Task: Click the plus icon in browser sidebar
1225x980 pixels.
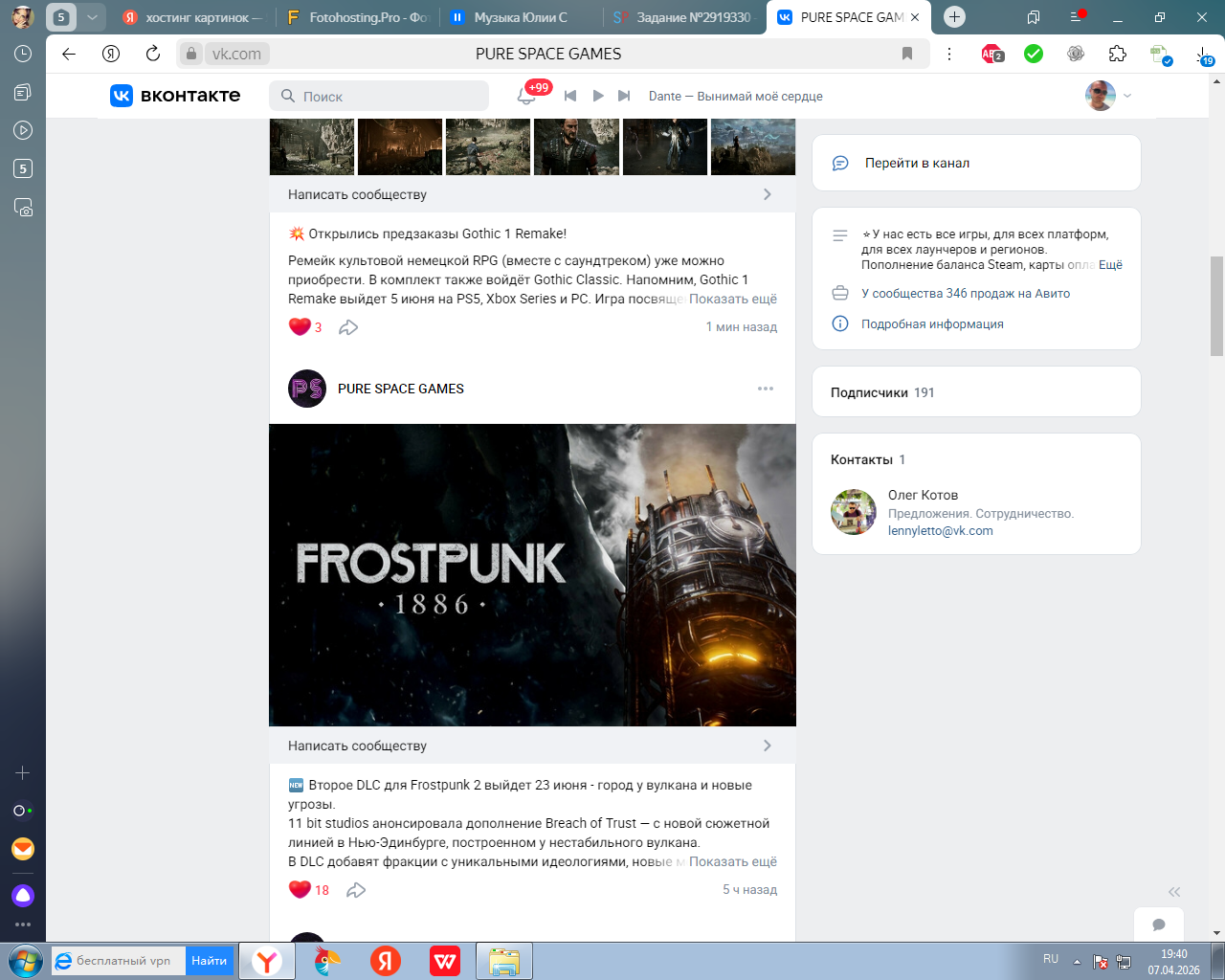Action: coord(23,772)
